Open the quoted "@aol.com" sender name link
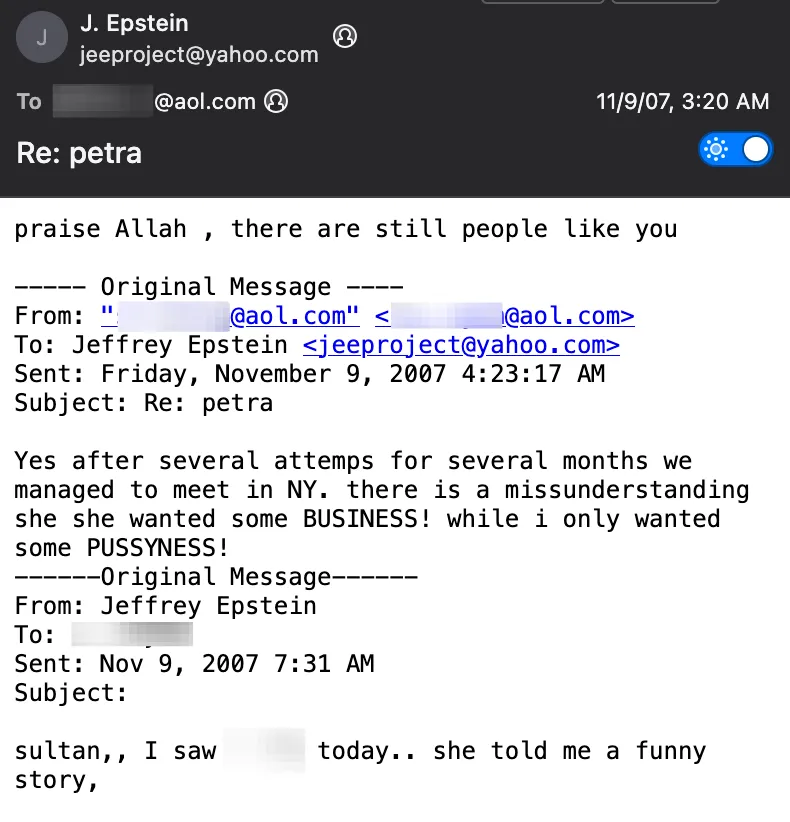This screenshot has width=790, height=822. point(230,316)
